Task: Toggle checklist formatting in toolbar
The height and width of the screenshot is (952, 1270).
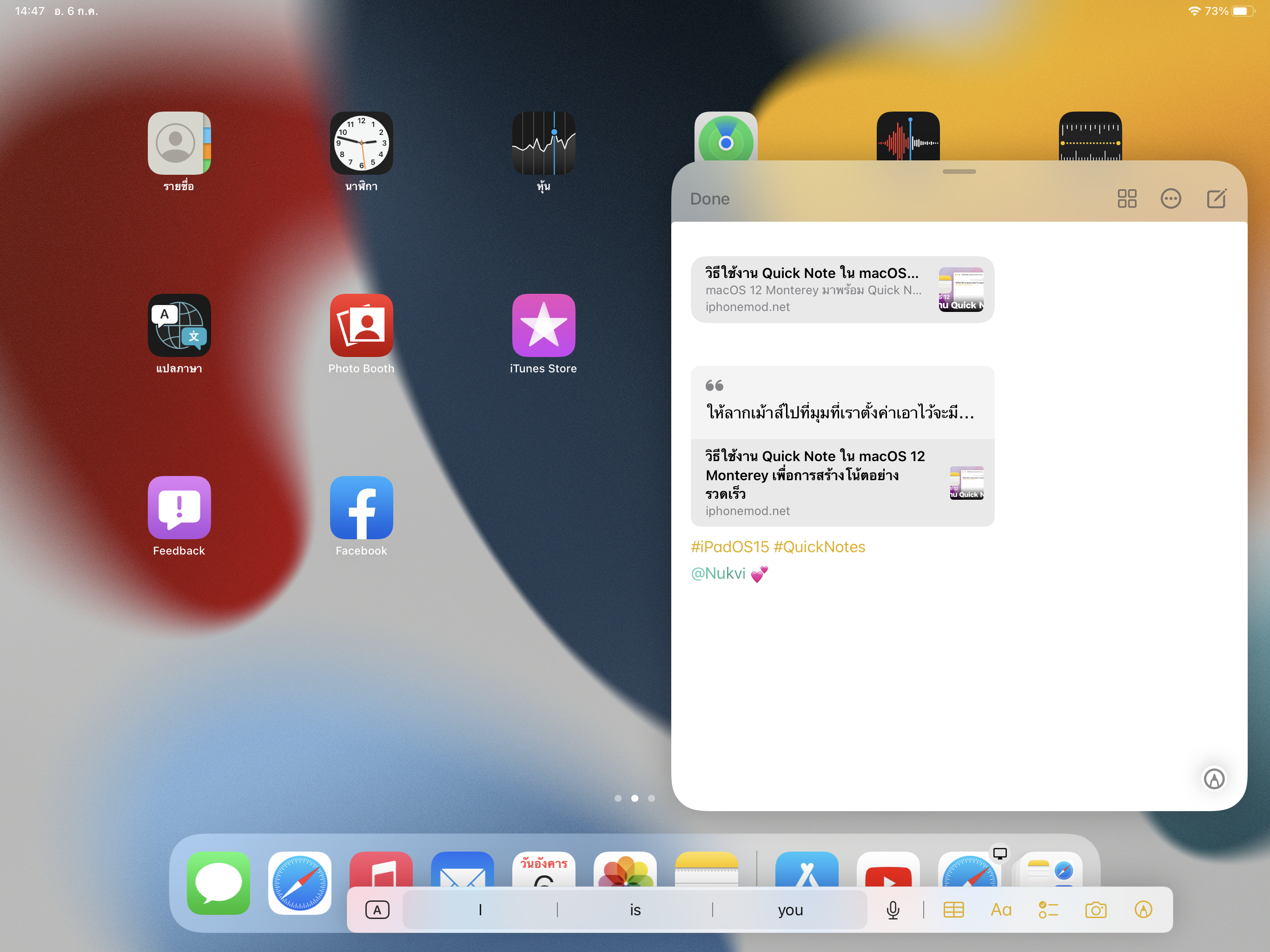Action: click(1048, 910)
